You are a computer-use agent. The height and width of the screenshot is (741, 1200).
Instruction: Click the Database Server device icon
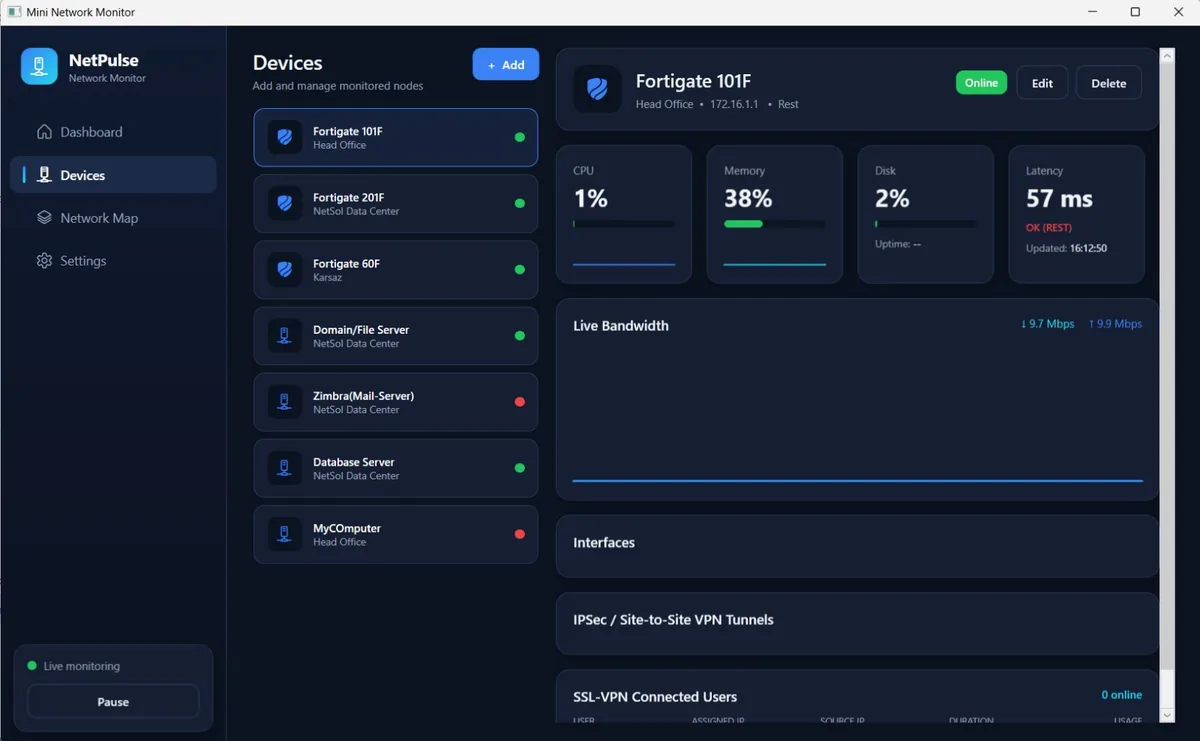pyautogui.click(x=285, y=468)
